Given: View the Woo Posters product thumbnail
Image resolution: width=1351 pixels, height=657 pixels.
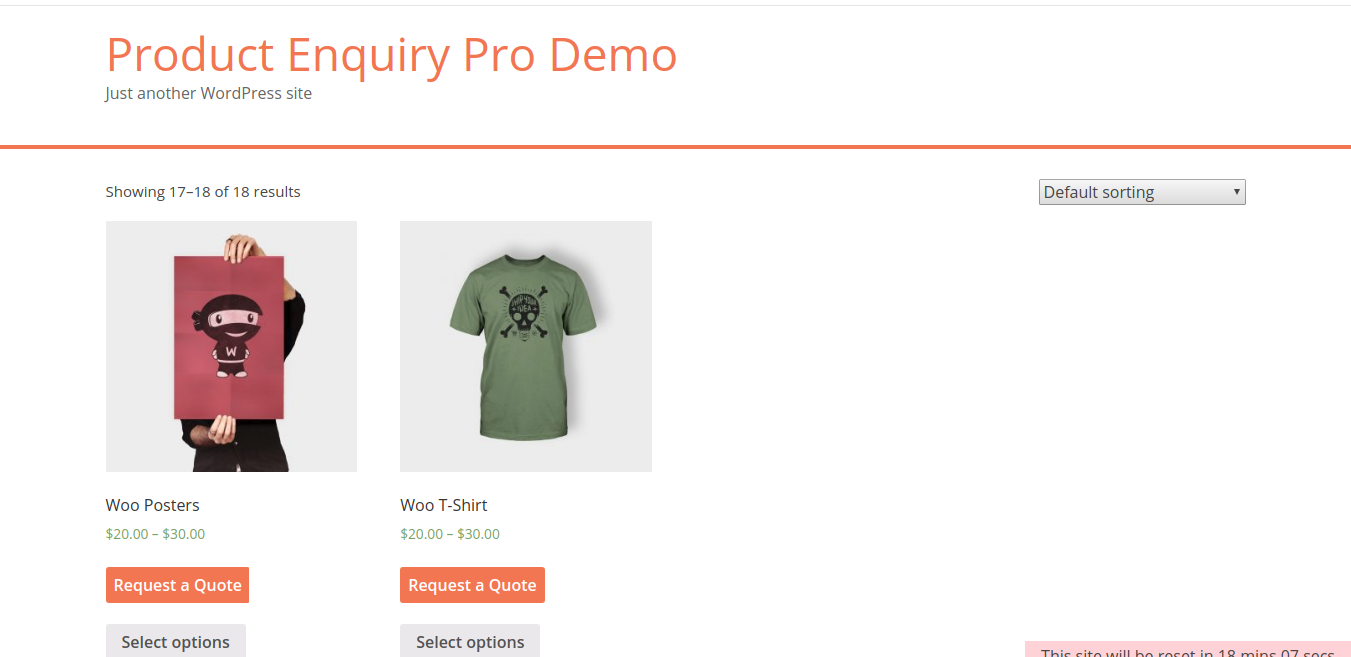Looking at the screenshot, I should [x=231, y=346].
